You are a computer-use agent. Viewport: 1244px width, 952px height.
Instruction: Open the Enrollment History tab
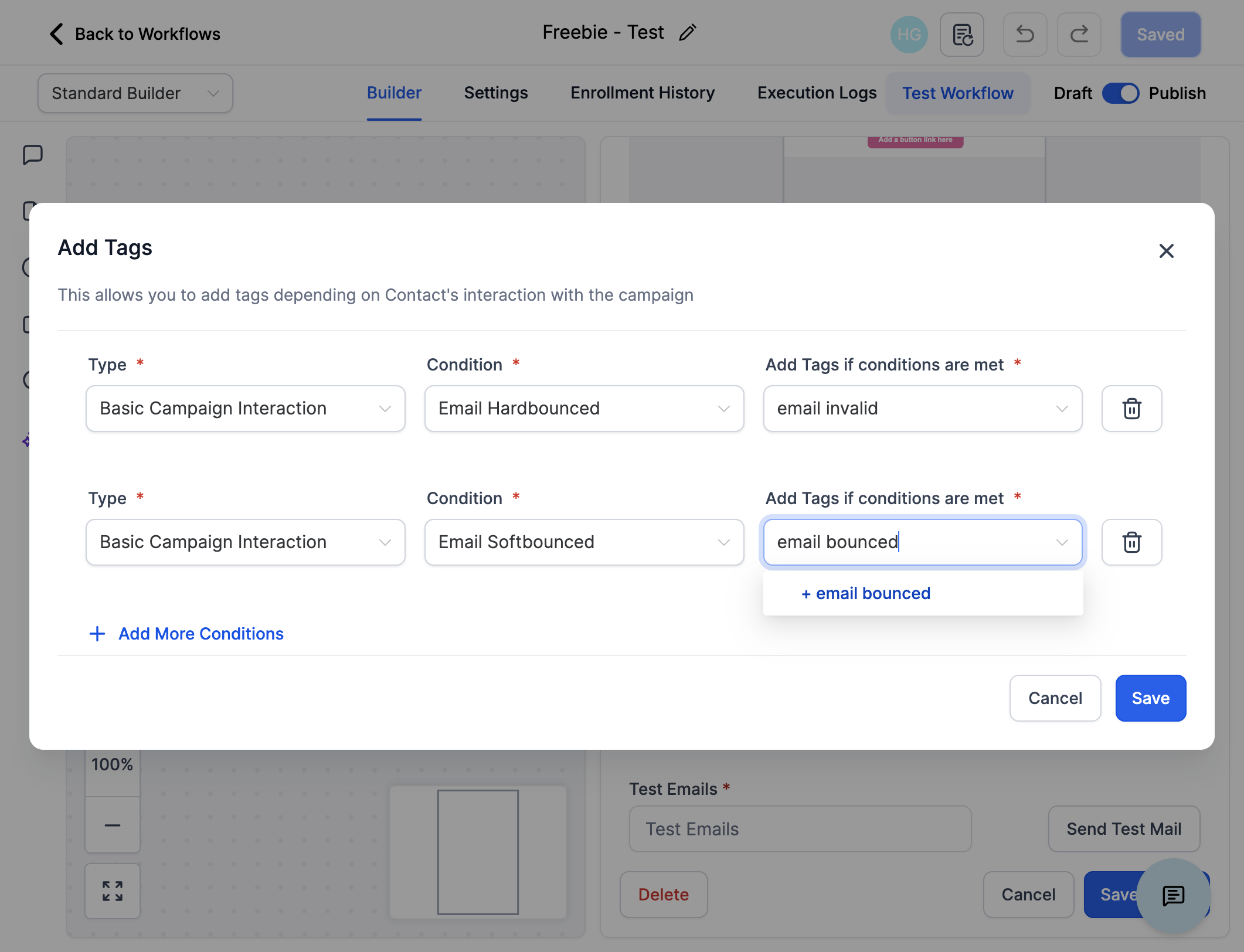643,93
